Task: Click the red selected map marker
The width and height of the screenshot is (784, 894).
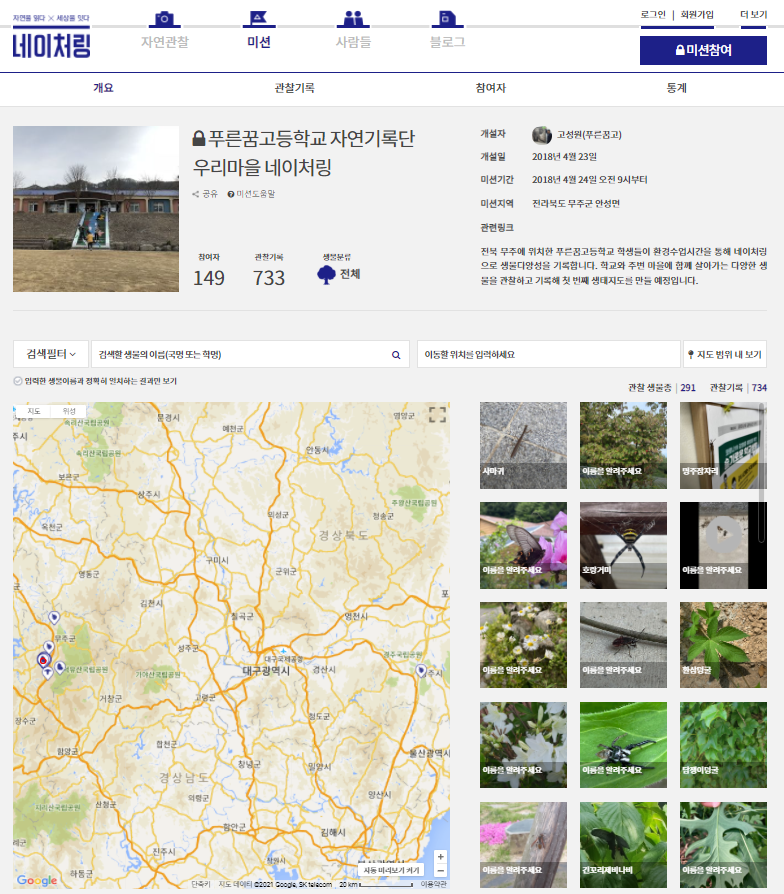Action: (43, 660)
